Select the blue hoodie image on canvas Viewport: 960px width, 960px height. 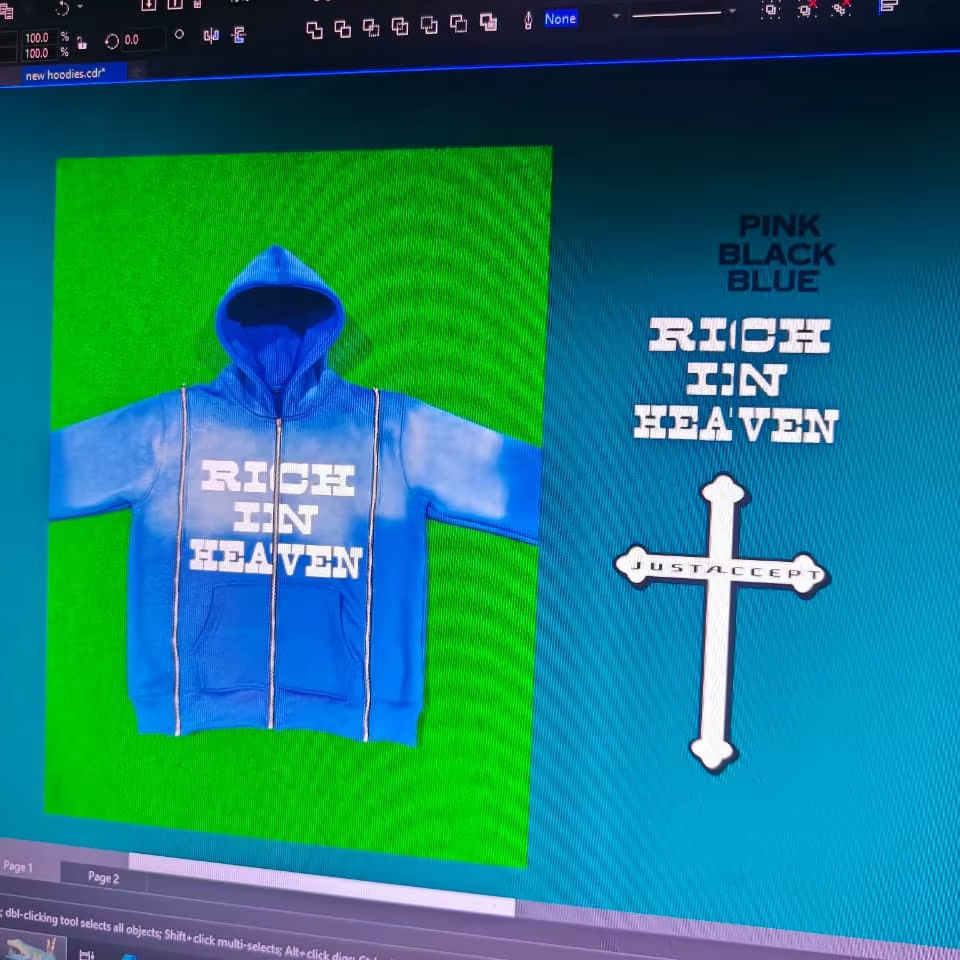point(294,496)
